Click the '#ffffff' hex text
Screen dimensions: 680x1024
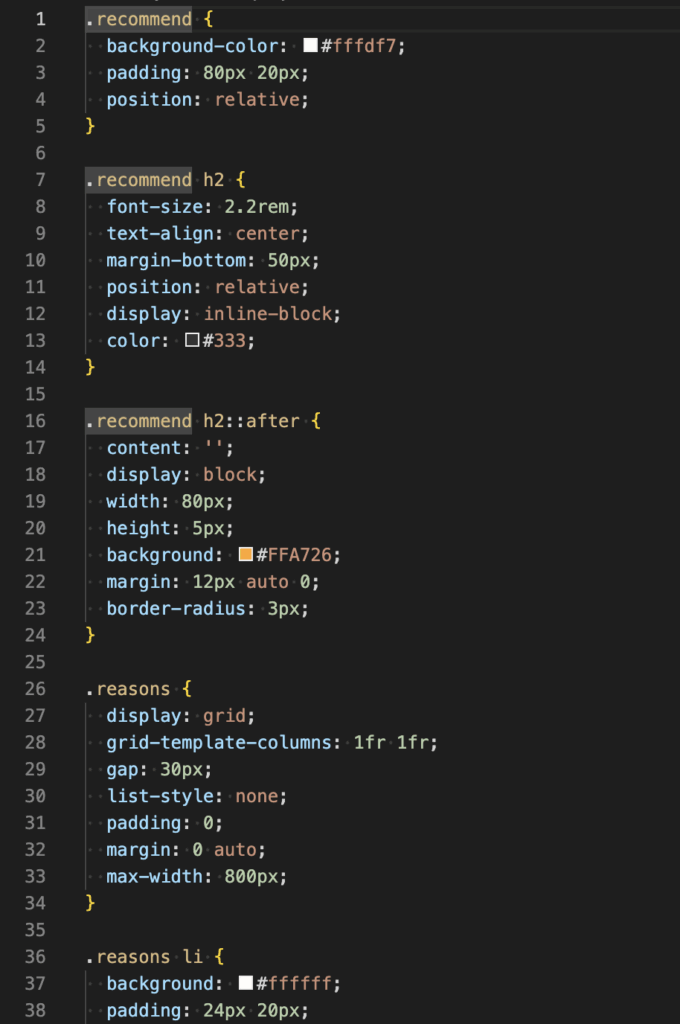tap(294, 983)
